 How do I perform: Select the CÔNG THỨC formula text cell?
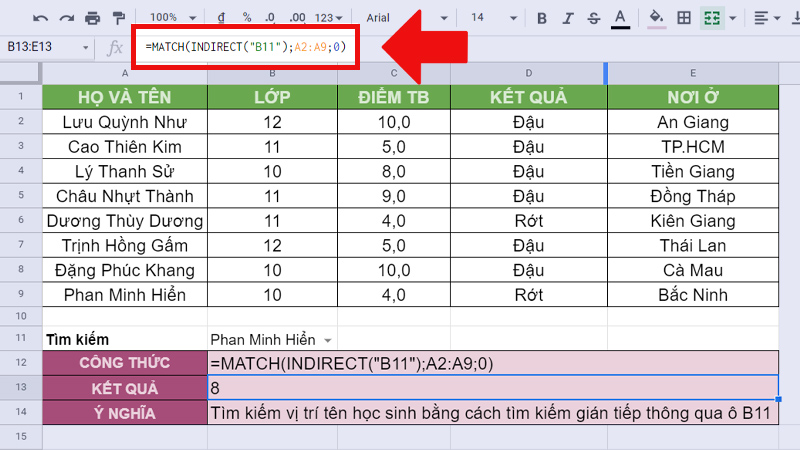click(x=493, y=363)
